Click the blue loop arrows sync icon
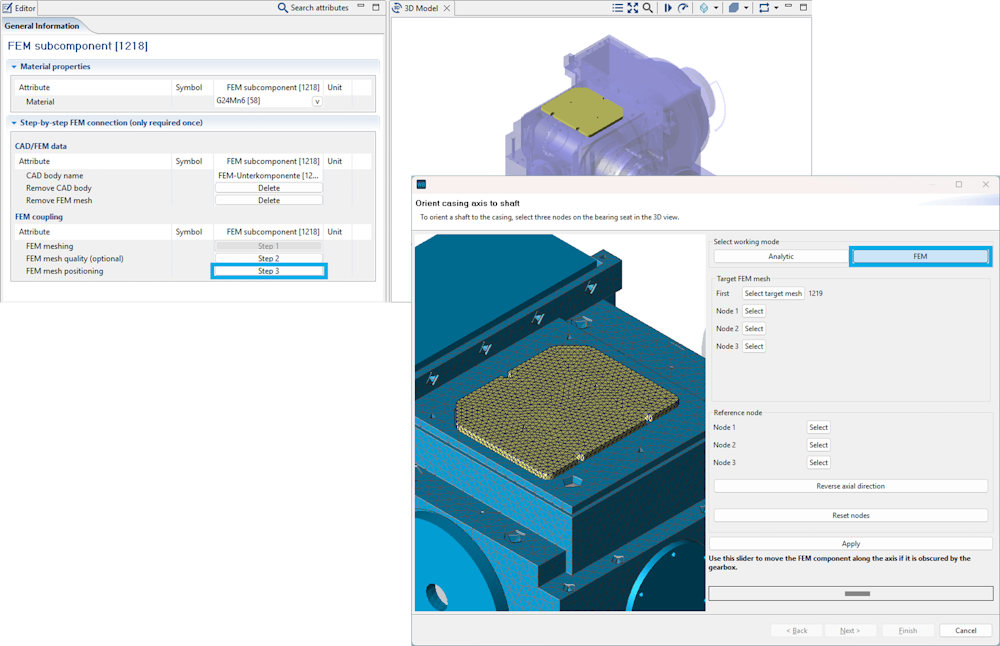 (764, 8)
